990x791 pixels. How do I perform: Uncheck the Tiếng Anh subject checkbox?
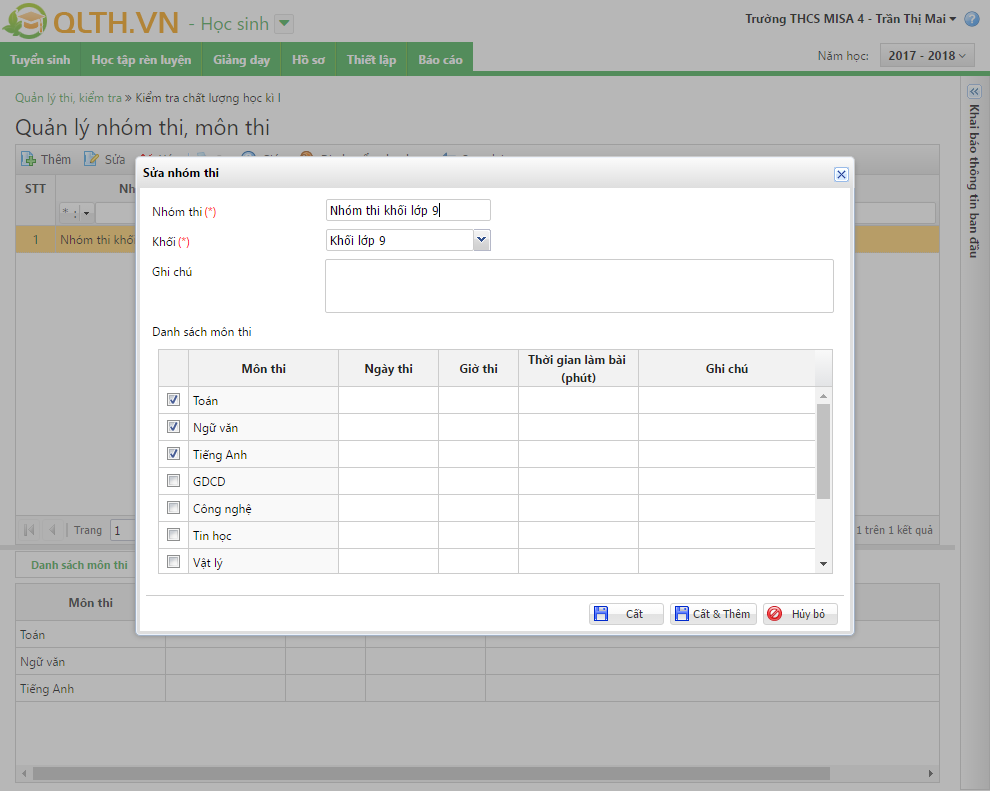pos(173,453)
